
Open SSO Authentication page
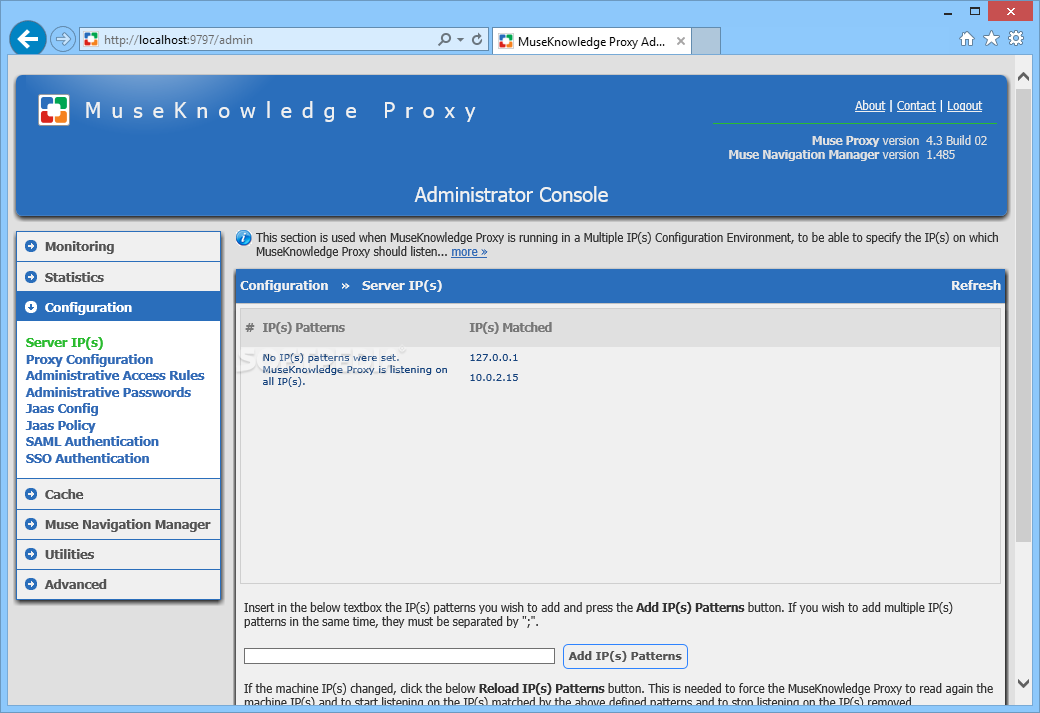click(x=88, y=458)
